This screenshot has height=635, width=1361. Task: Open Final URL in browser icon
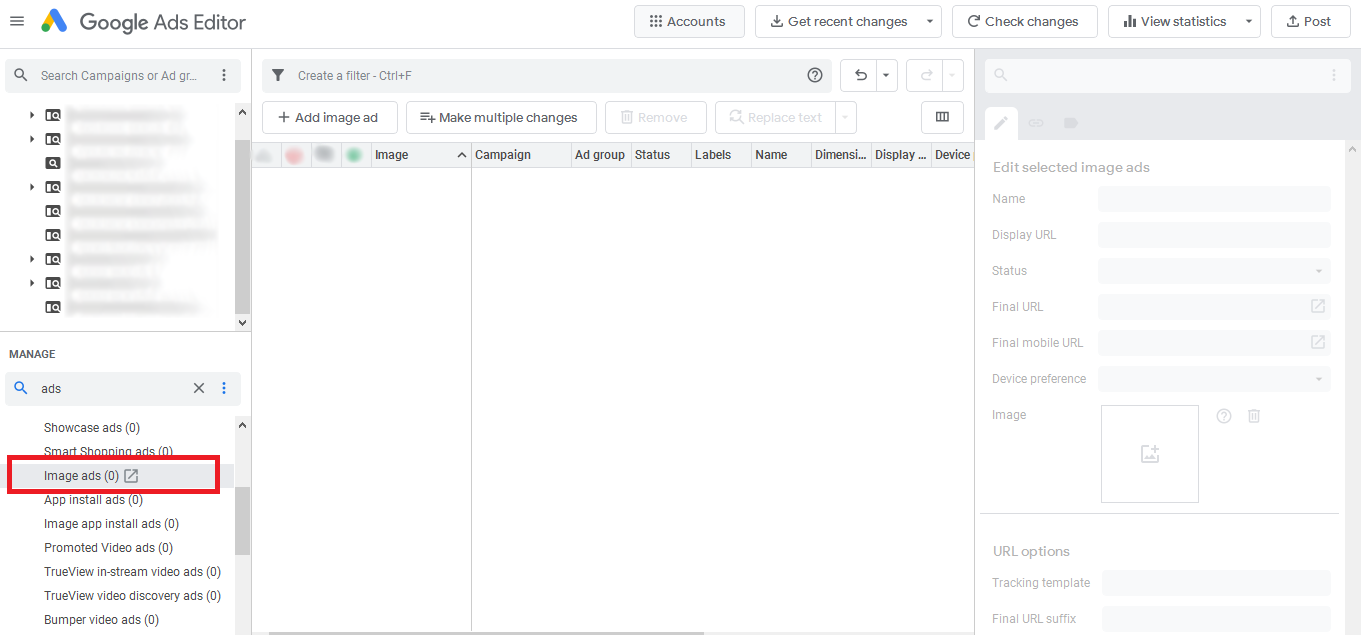[x=1318, y=307]
